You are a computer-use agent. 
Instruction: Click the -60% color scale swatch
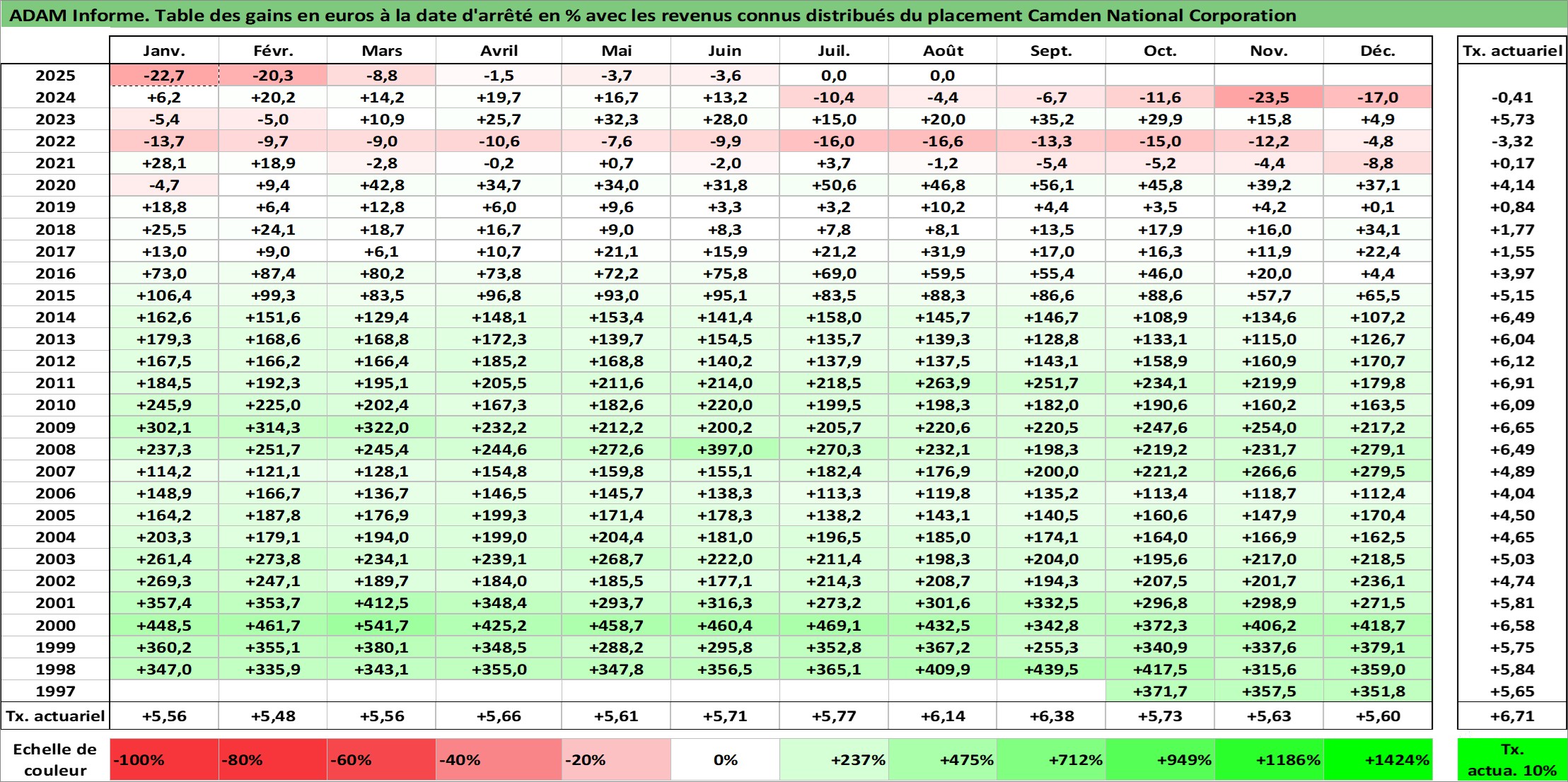(381, 759)
